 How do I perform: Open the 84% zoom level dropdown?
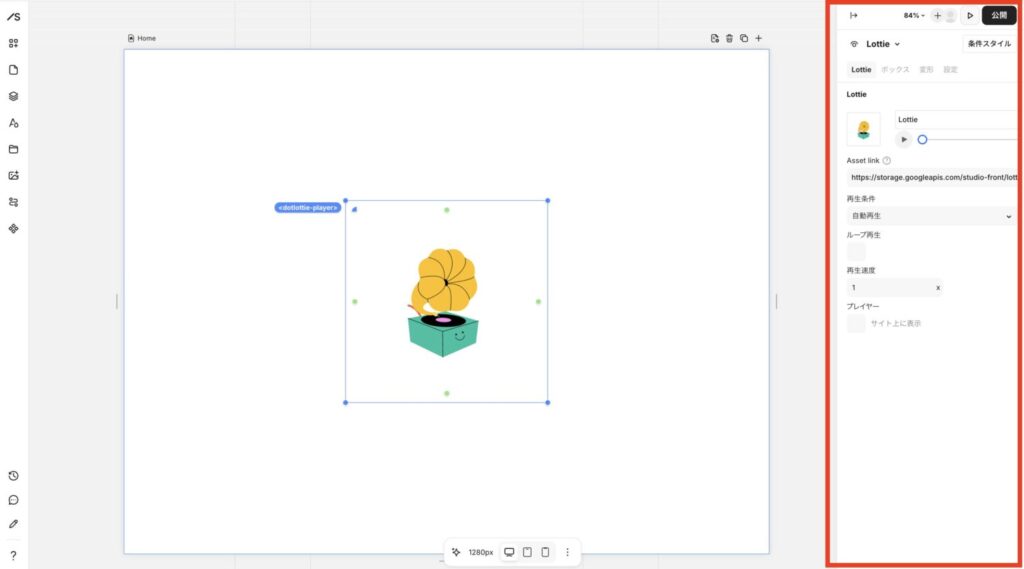(x=914, y=16)
